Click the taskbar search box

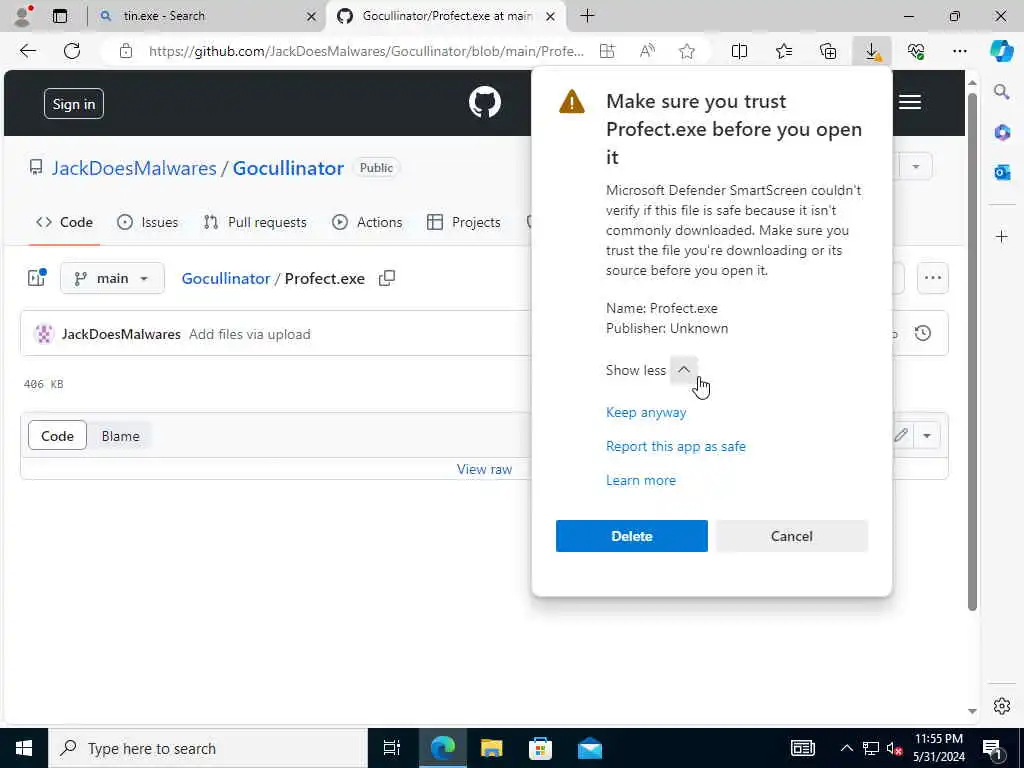[208, 748]
